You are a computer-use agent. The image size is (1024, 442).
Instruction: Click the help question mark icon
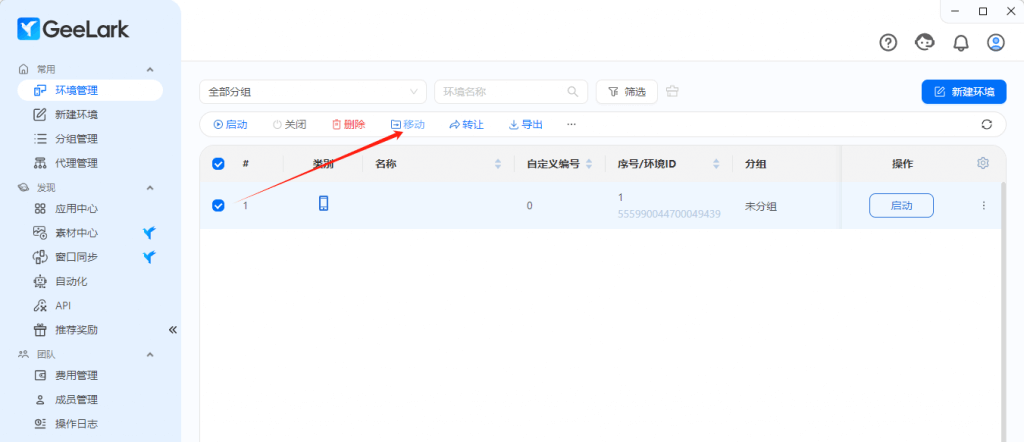888,42
